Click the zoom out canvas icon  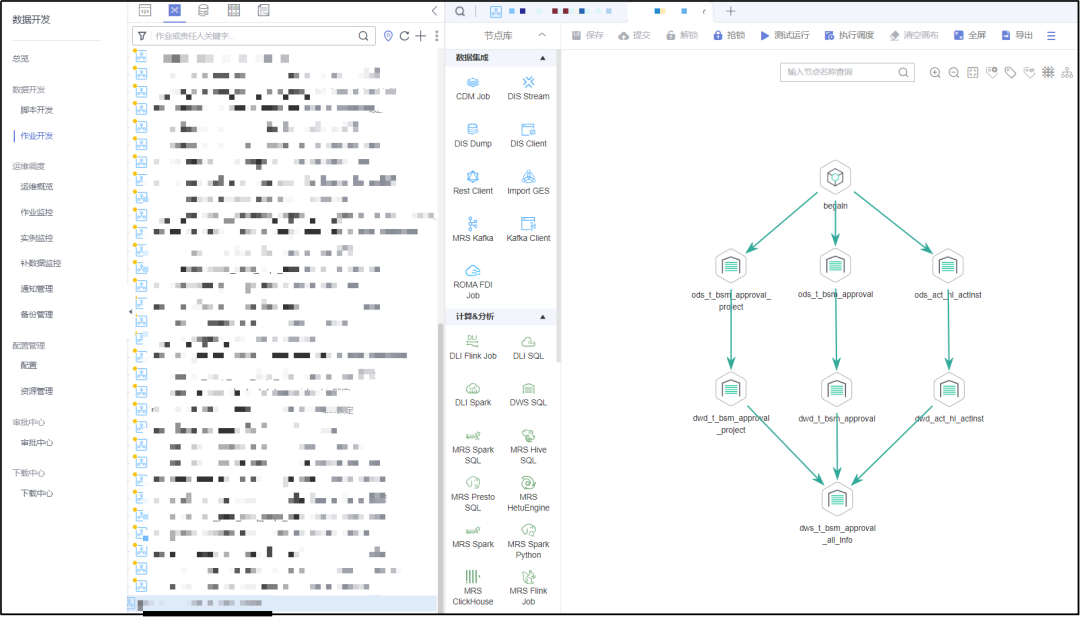point(954,73)
